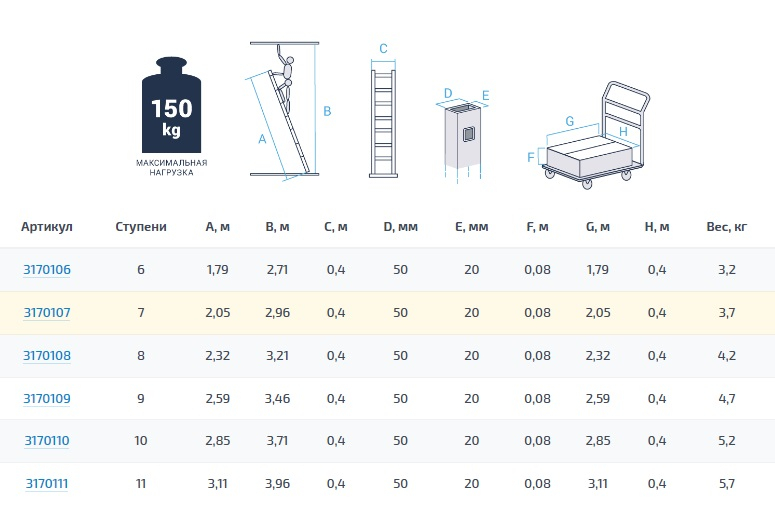Click the 150 kg weight icon
The height and width of the screenshot is (509, 775).
tap(171, 105)
